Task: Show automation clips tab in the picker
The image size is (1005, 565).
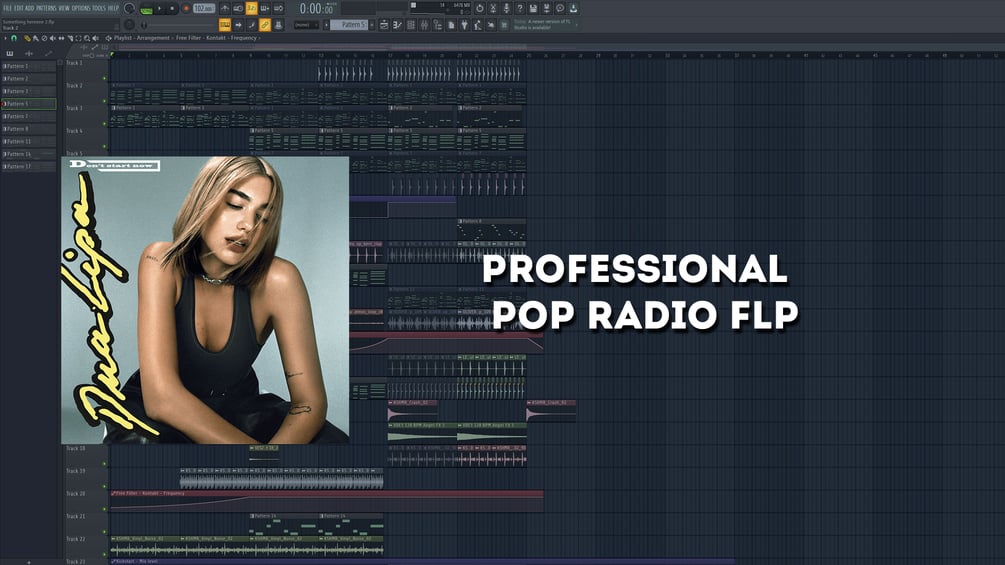Action: 48,54
